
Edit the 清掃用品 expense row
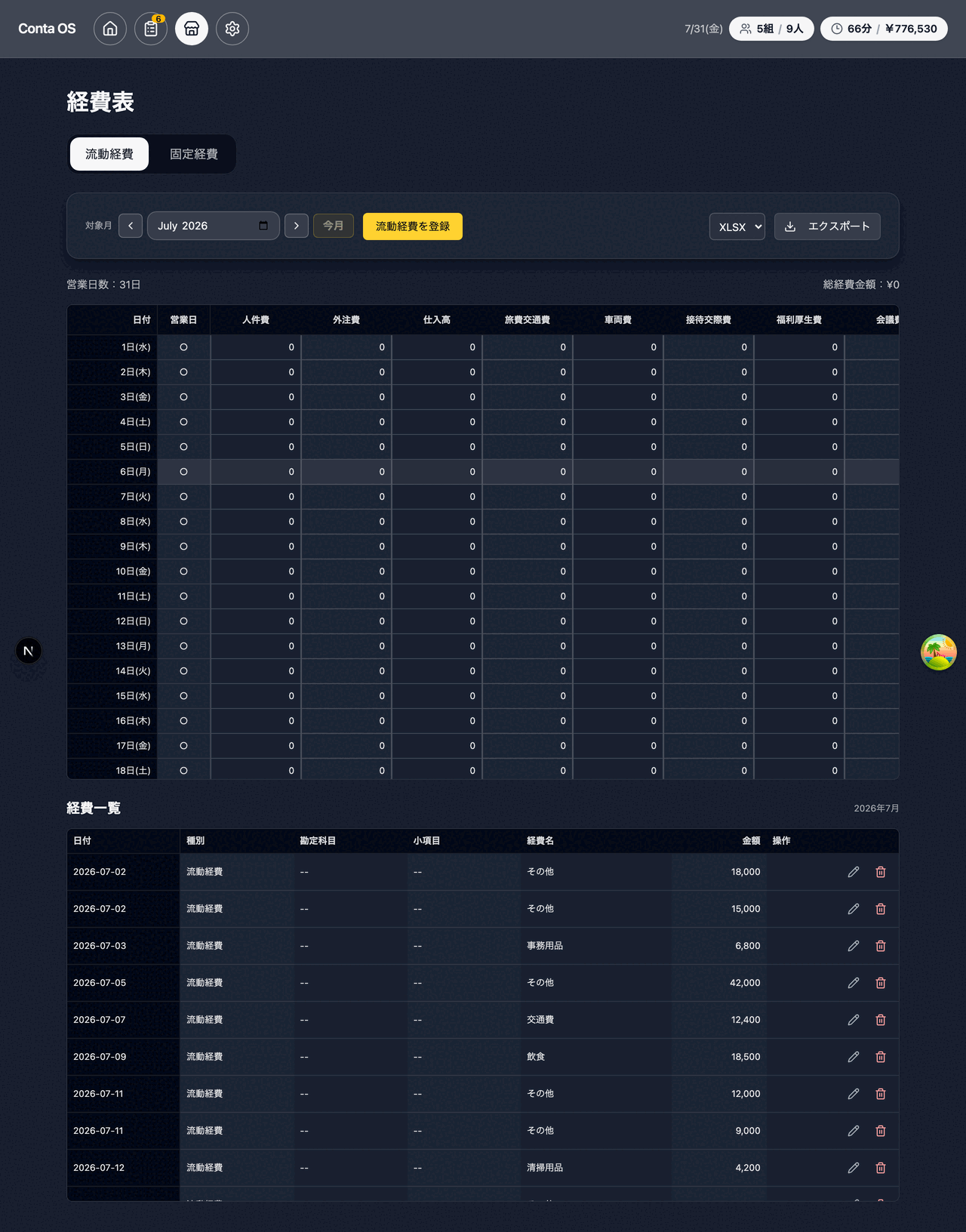(x=854, y=1168)
